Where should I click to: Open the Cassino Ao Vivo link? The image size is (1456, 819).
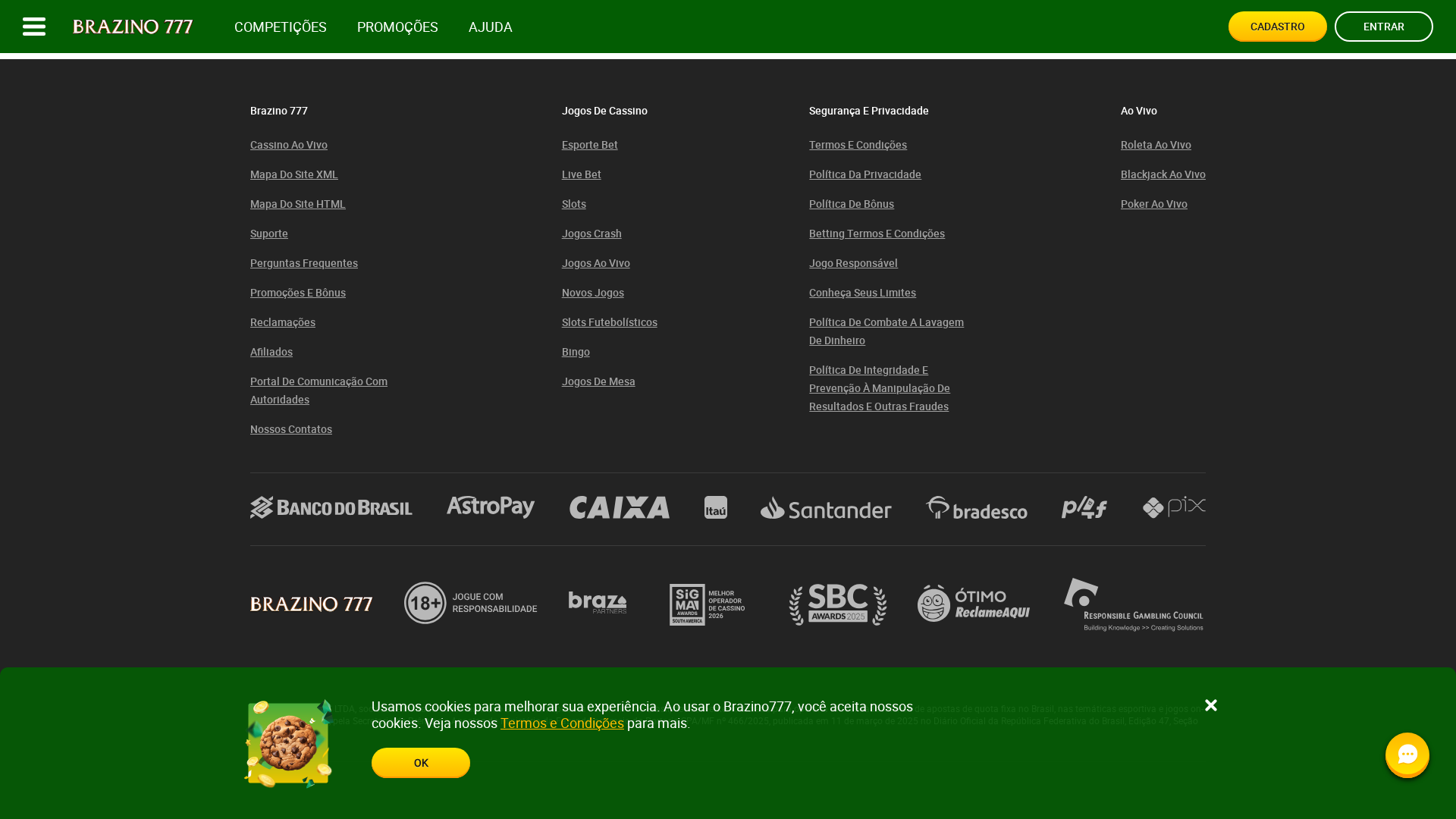(289, 145)
